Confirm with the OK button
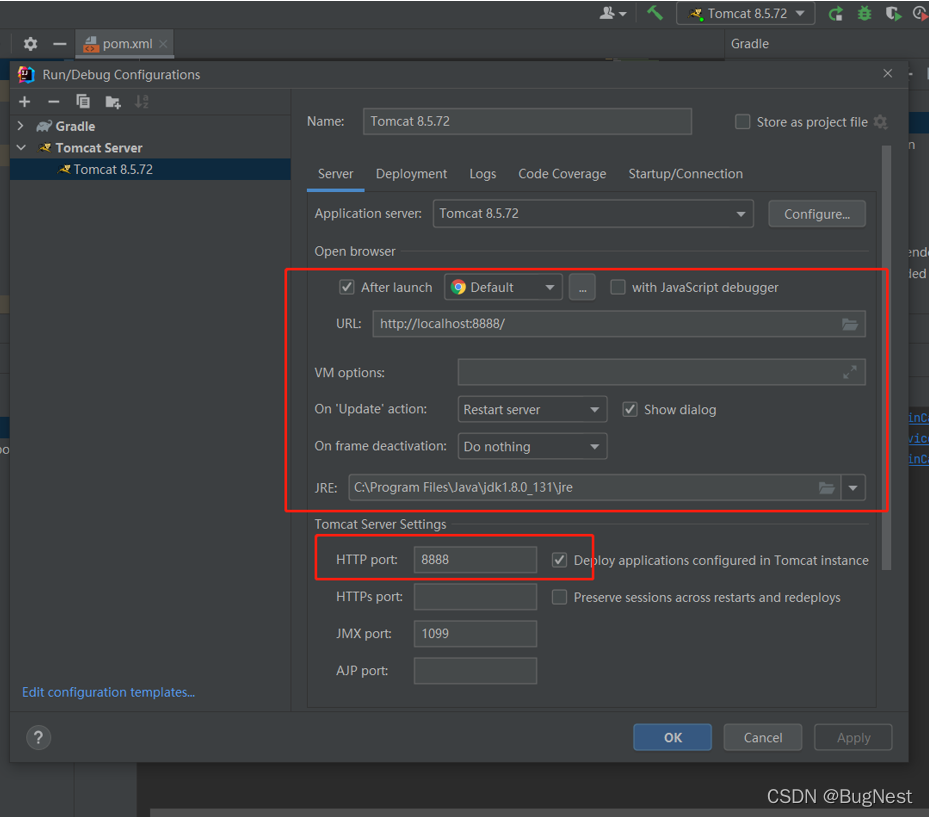 point(672,738)
